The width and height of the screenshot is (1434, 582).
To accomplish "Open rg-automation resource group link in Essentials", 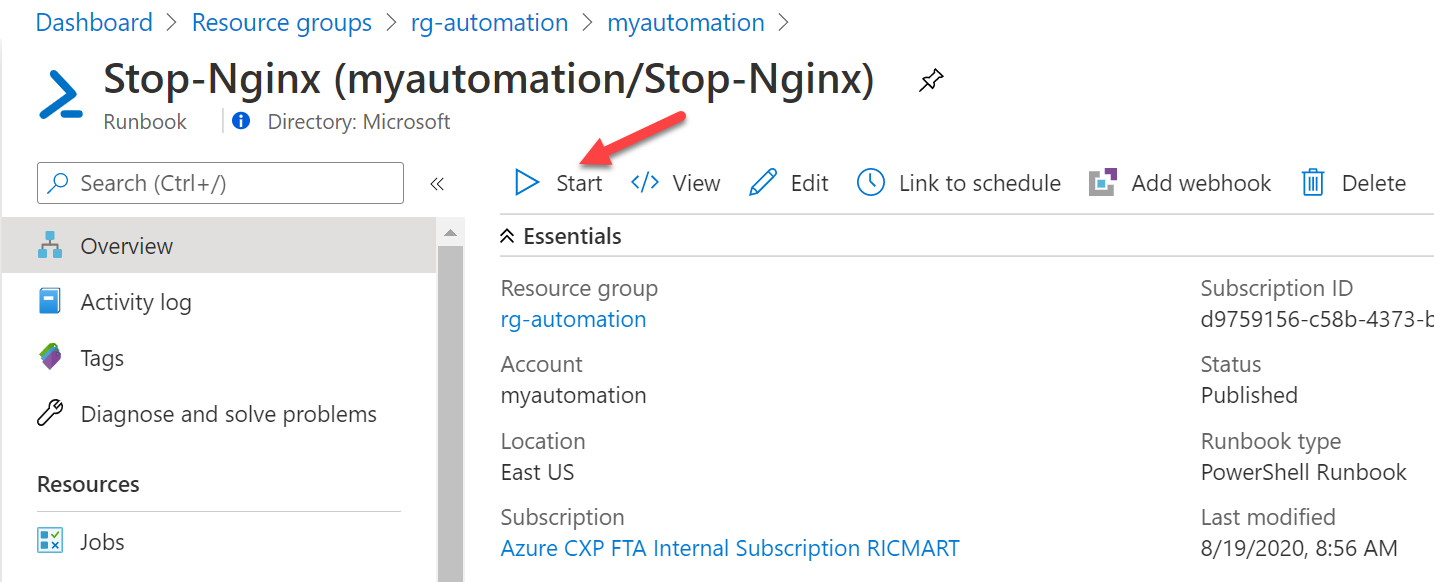I will [x=573, y=320].
